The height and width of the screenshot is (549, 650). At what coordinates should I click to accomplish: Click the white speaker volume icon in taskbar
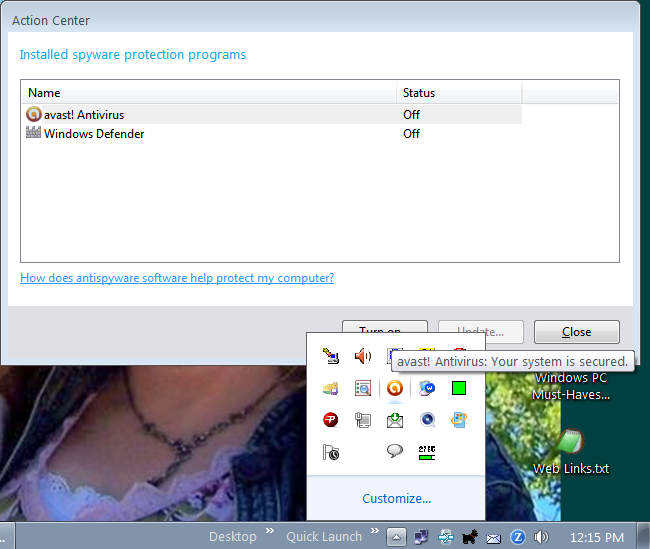point(541,537)
